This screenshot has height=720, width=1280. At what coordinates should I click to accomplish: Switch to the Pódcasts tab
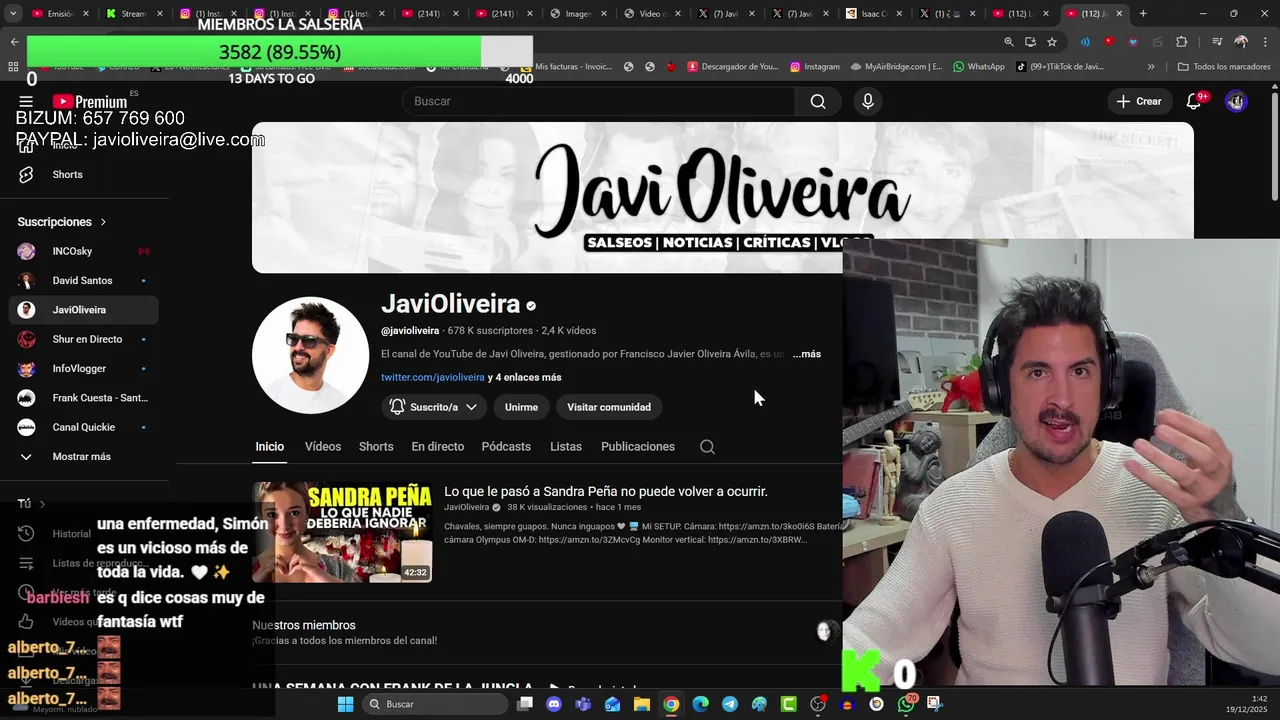click(x=506, y=447)
